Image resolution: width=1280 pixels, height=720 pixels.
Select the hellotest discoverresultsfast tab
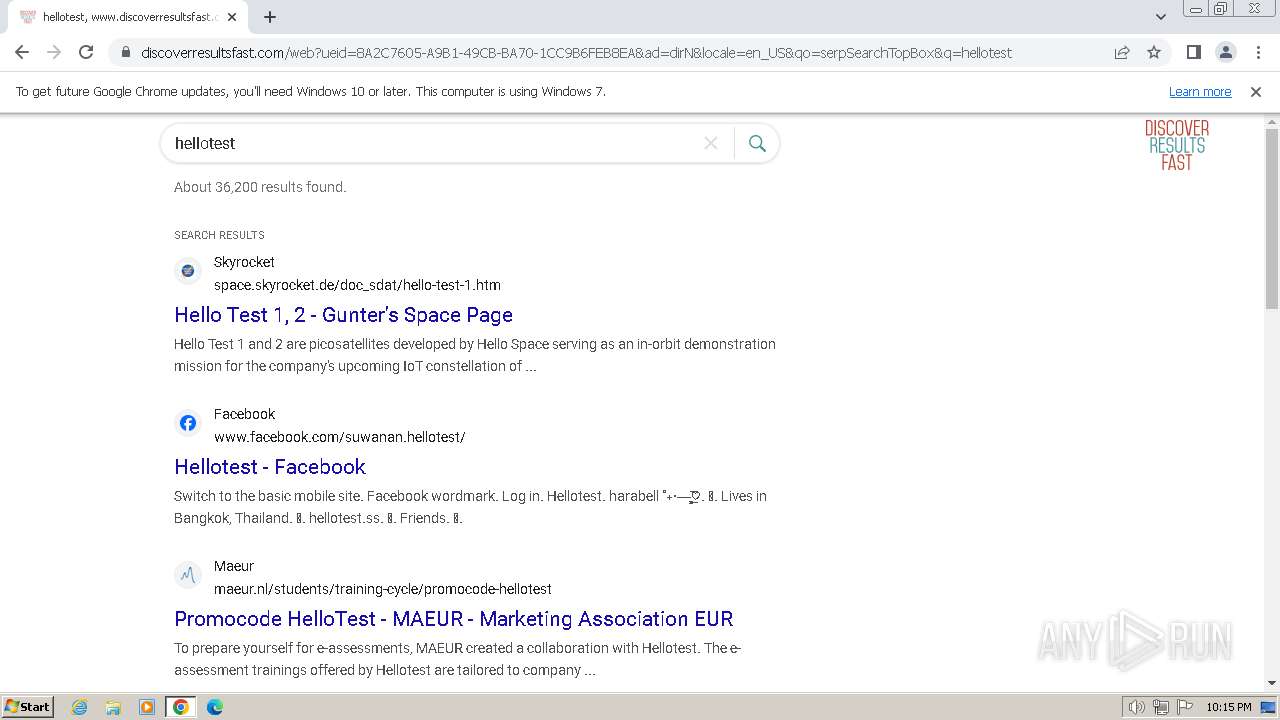[127, 17]
